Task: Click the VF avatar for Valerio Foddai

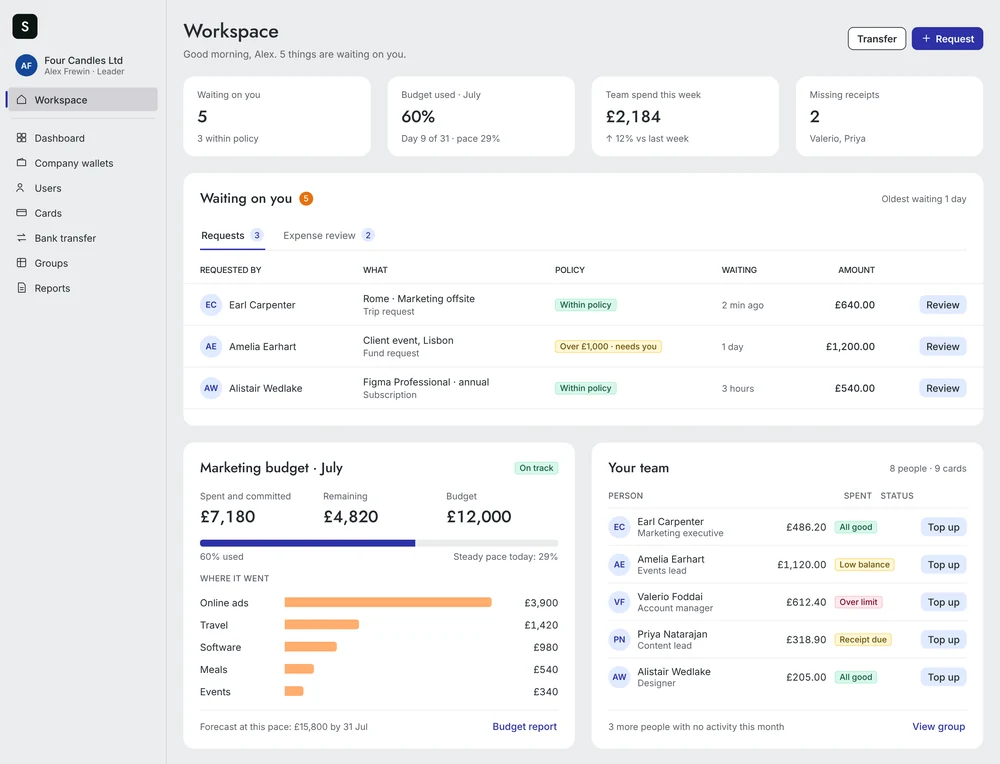Action: pyautogui.click(x=619, y=602)
